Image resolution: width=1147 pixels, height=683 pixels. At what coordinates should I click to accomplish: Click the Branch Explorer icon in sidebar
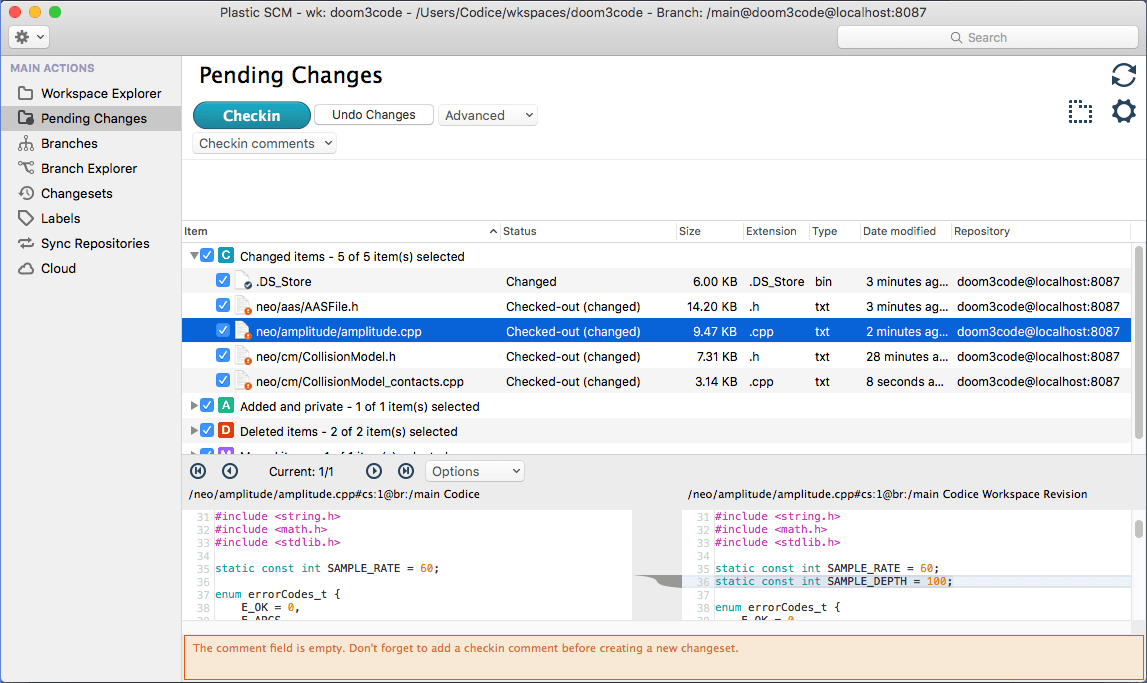(x=26, y=168)
